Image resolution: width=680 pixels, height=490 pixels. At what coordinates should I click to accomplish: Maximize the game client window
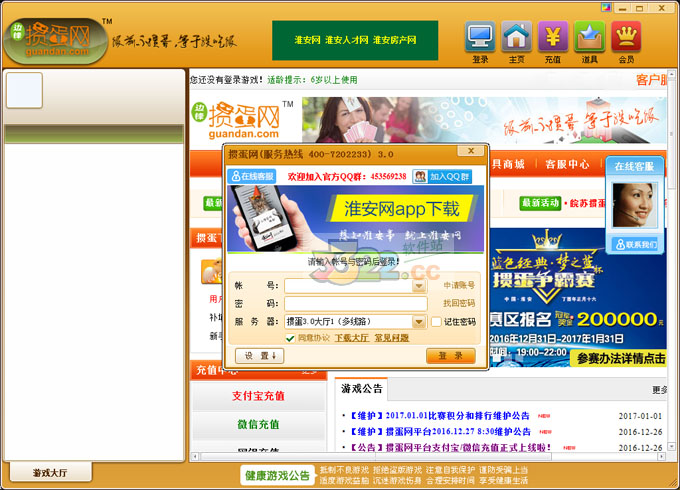(640, 8)
